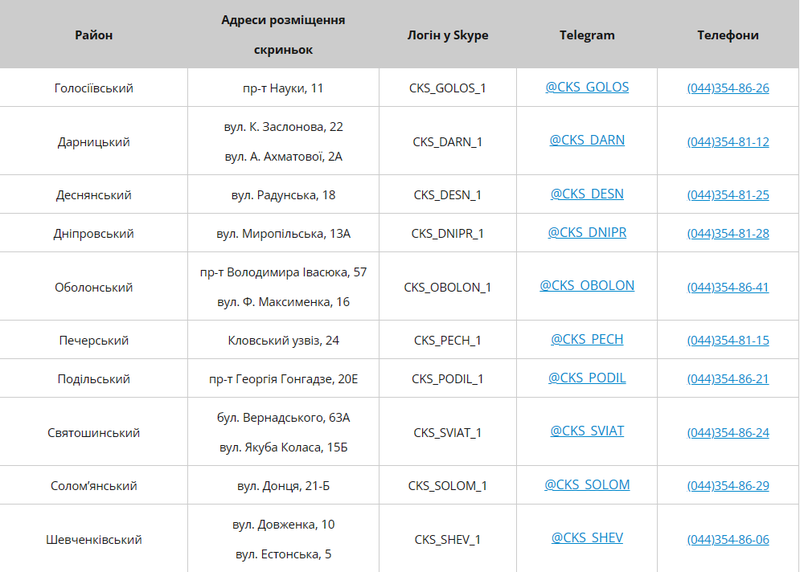800x572 pixels.
Task: Call phone number (044)354-86-26
Action: [728, 88]
